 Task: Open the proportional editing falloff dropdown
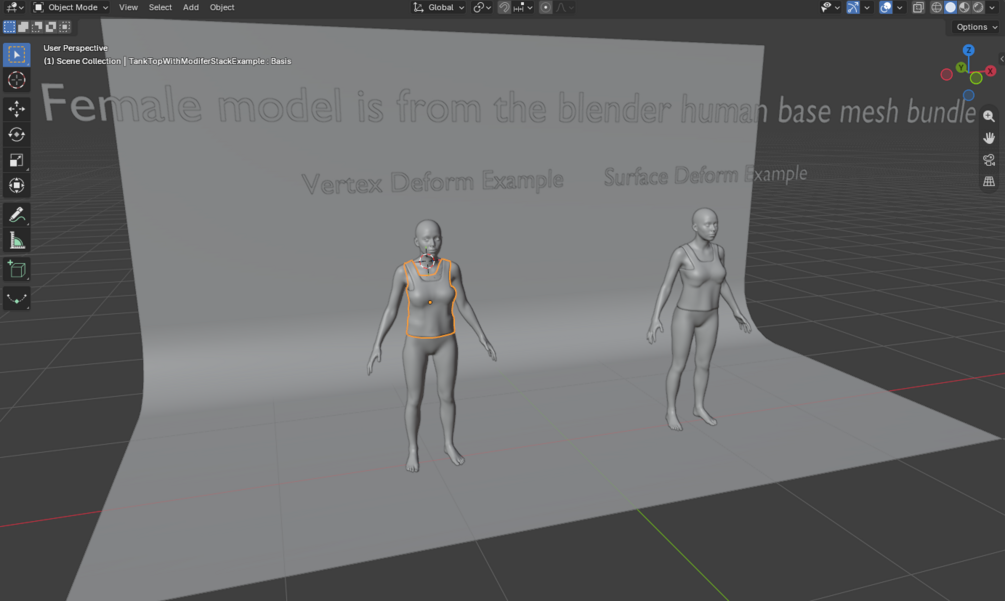pyautogui.click(x=565, y=7)
